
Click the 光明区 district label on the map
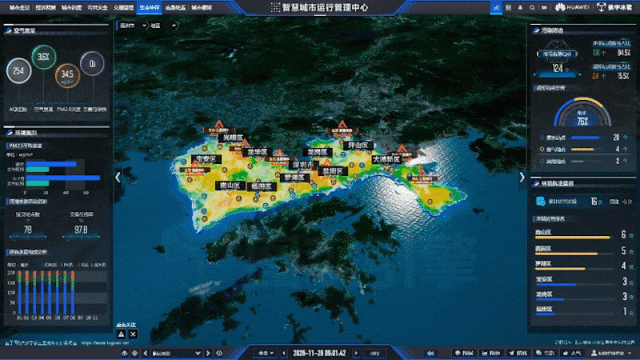pyautogui.click(x=233, y=138)
